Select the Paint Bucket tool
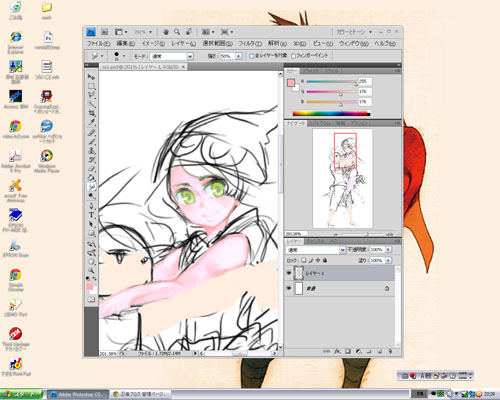Screen dimensions: 500x400 91,178
